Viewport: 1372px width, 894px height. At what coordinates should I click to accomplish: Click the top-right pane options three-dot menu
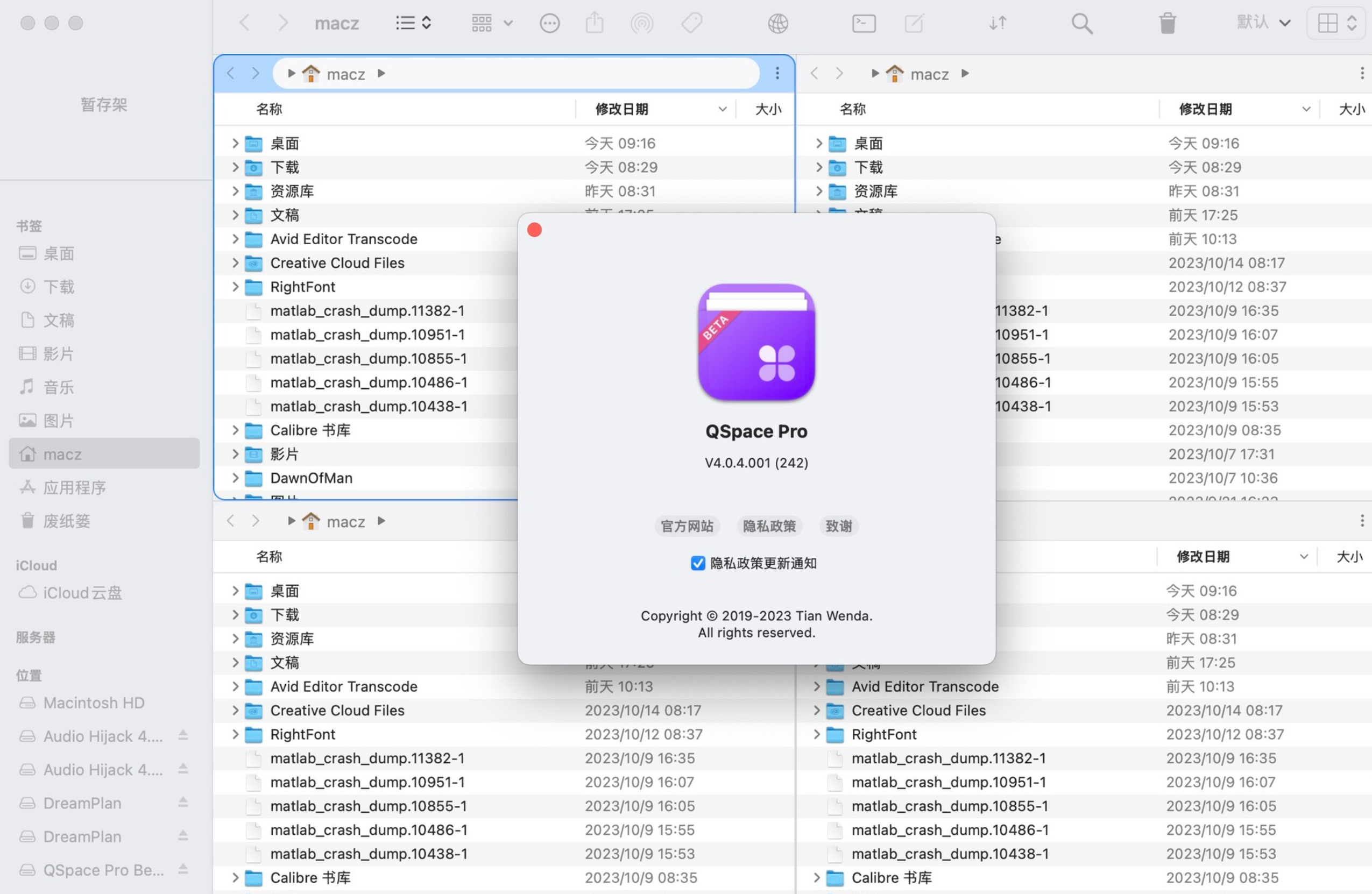coord(1362,73)
